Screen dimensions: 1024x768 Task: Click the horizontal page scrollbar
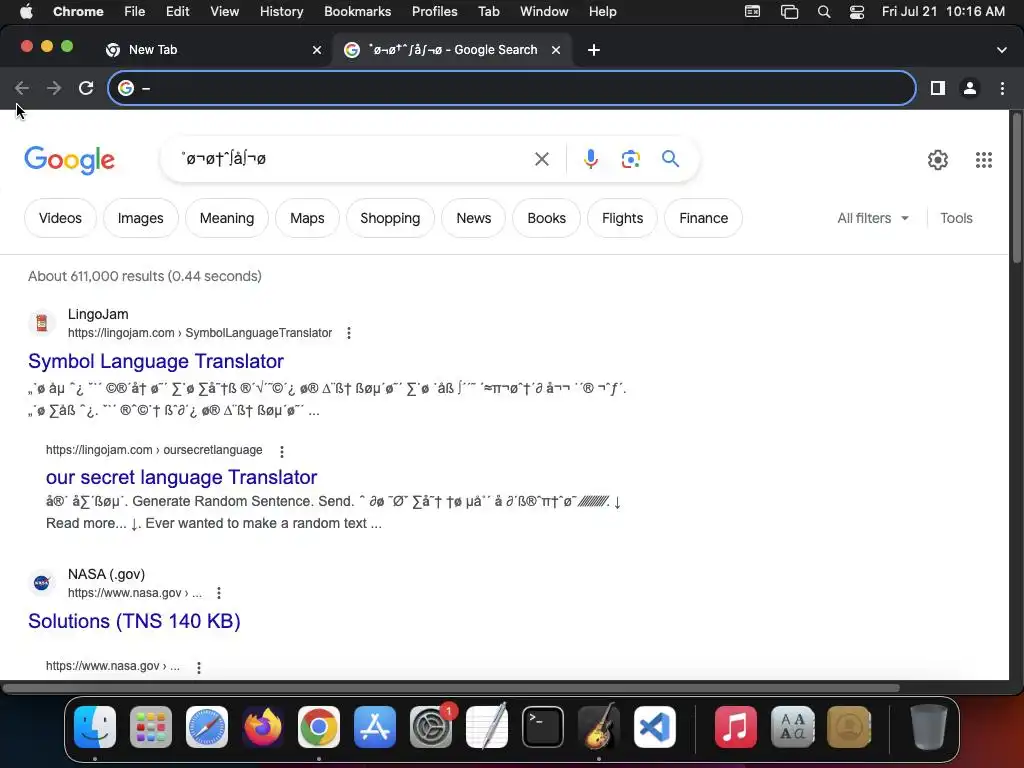point(451,688)
